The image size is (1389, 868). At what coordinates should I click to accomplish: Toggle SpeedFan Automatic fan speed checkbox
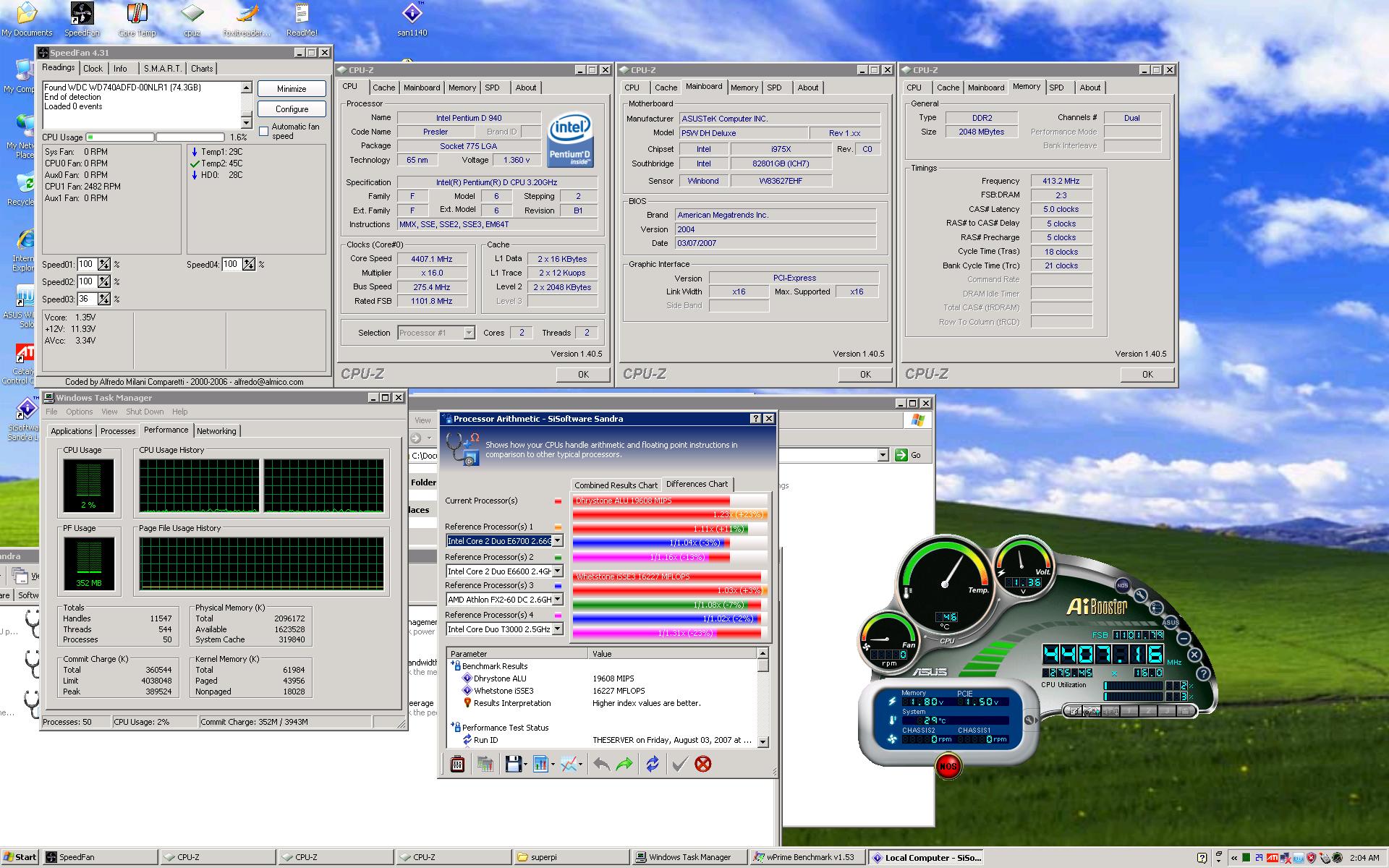[x=264, y=131]
